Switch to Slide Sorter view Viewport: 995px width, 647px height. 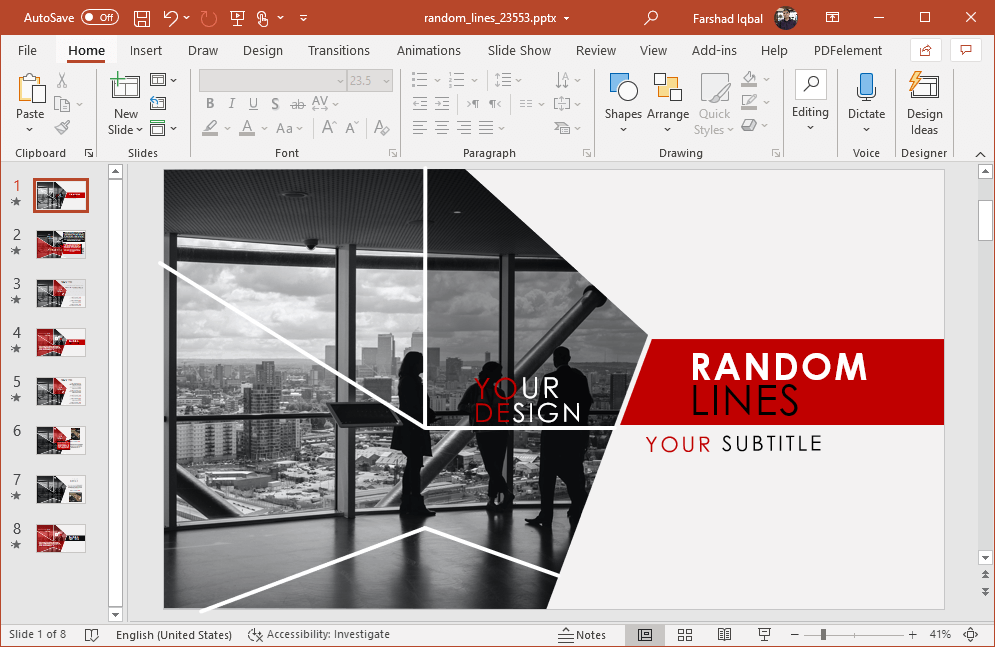[685, 635]
